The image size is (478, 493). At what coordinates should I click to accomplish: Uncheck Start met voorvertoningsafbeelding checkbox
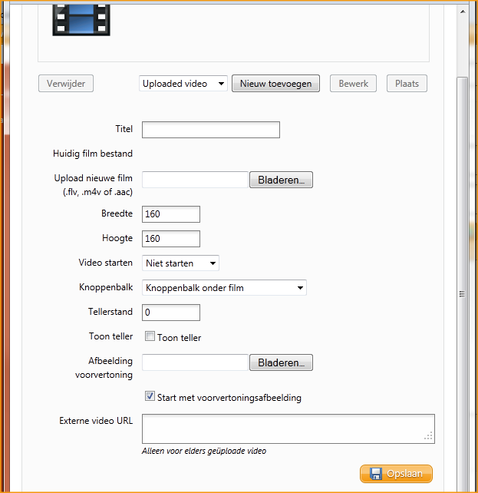click(150, 396)
